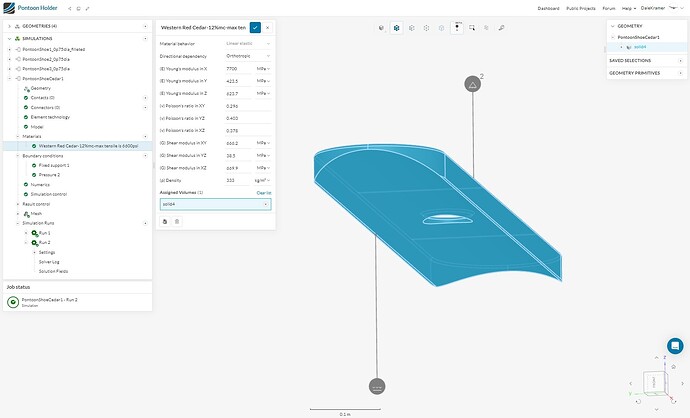Roll view clockwise using the cube's lower-right rotate icon
This screenshot has height=418, width=690.
[674, 401]
